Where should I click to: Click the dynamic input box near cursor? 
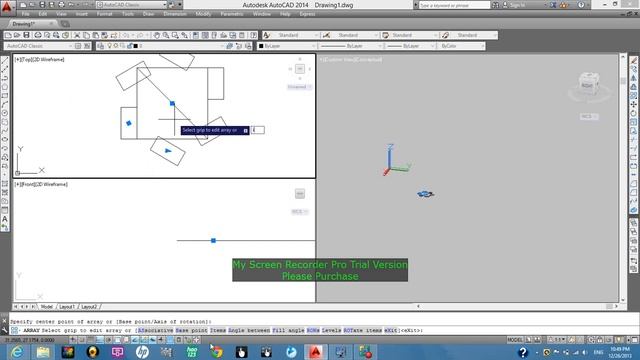pyautogui.click(x=258, y=130)
